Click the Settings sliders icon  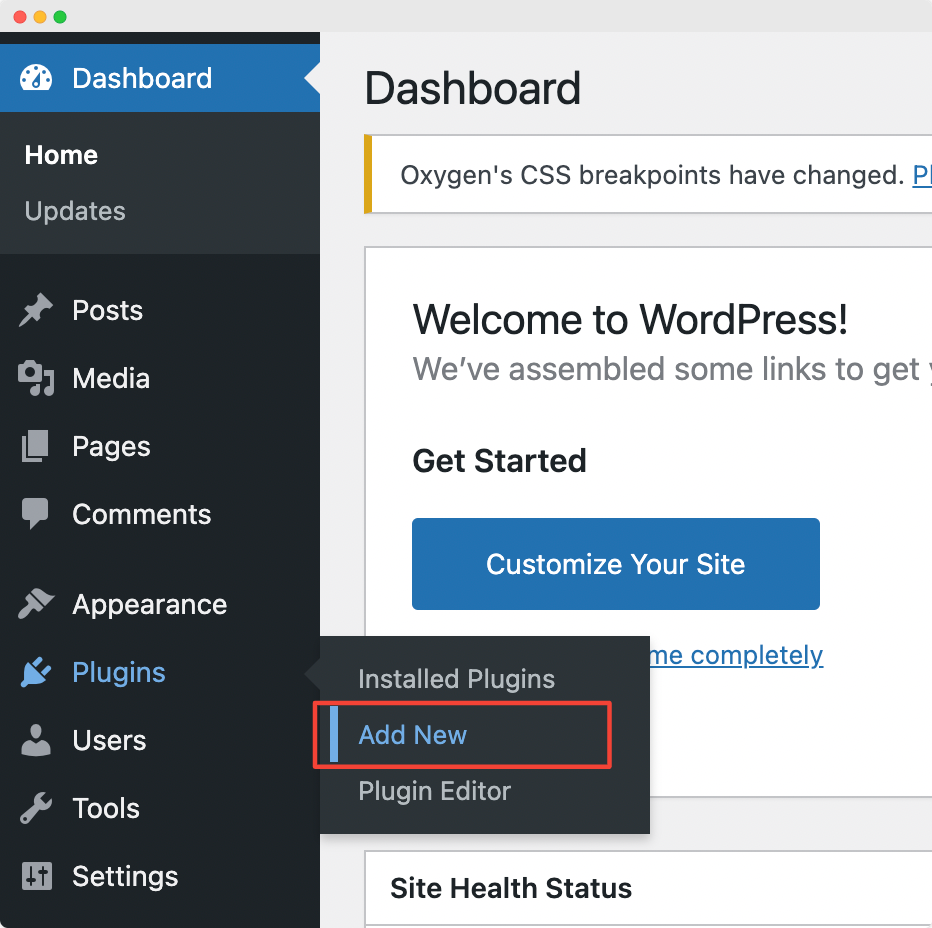tap(37, 876)
